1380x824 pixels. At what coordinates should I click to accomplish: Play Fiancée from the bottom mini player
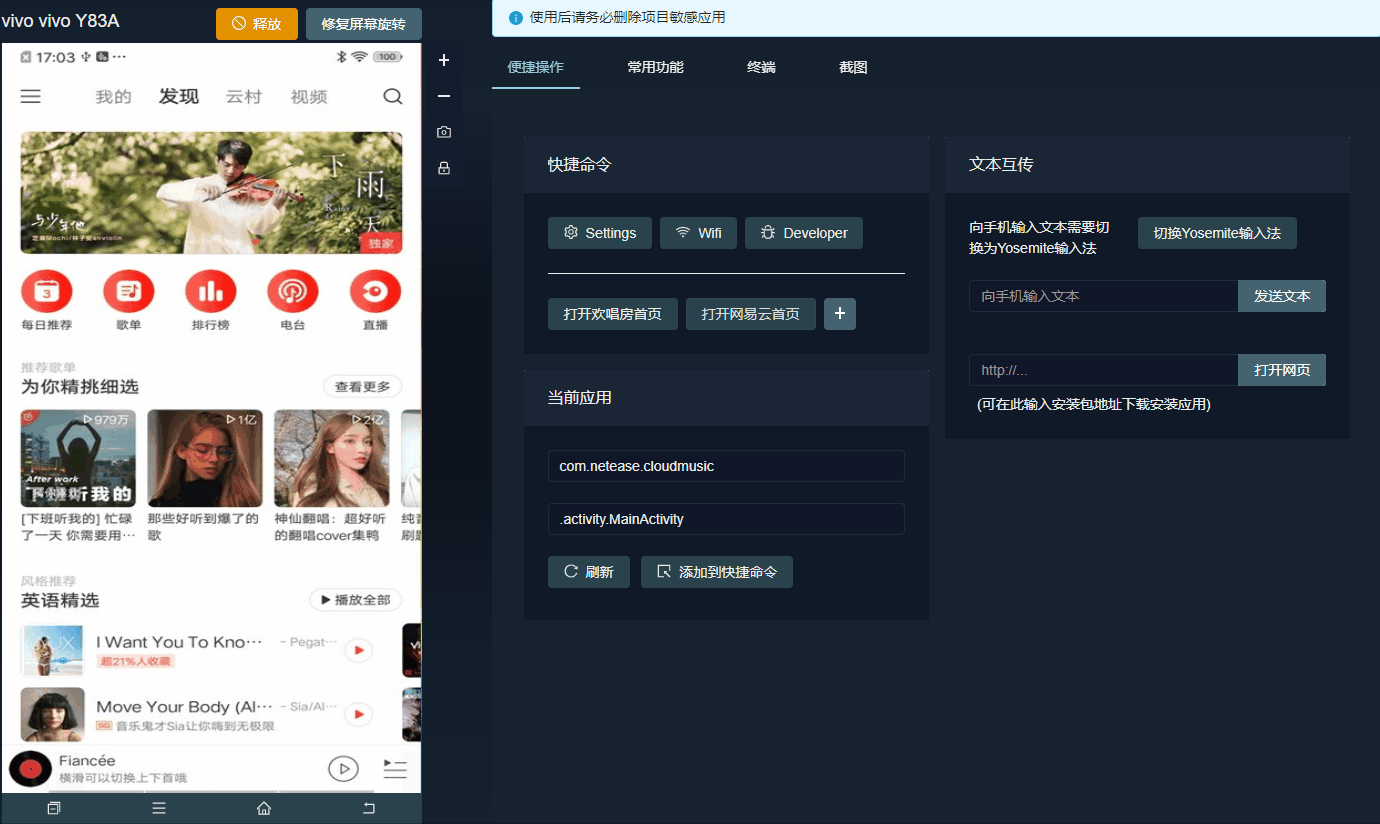(343, 768)
